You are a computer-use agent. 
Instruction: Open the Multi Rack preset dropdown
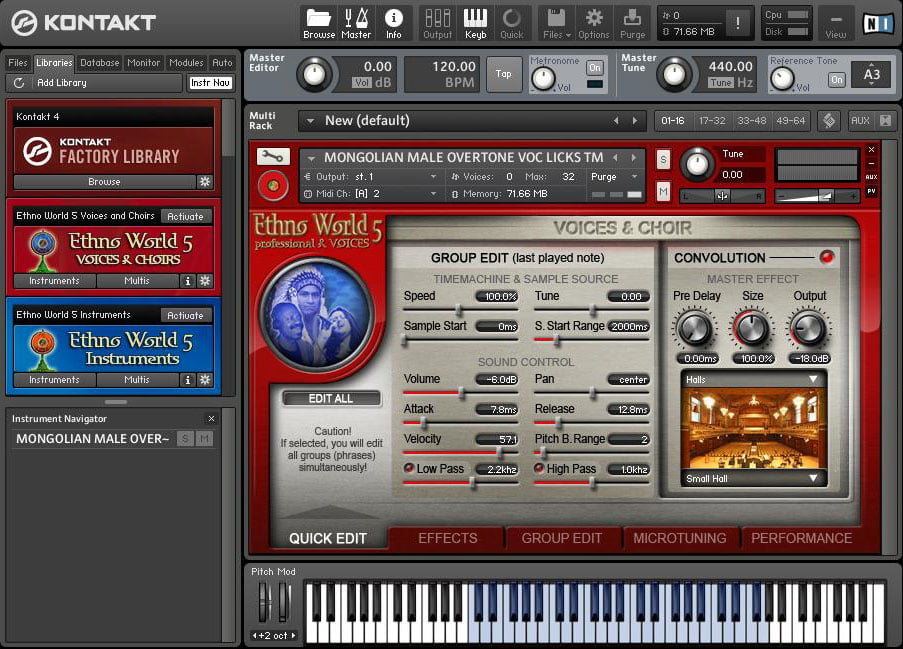(x=310, y=121)
